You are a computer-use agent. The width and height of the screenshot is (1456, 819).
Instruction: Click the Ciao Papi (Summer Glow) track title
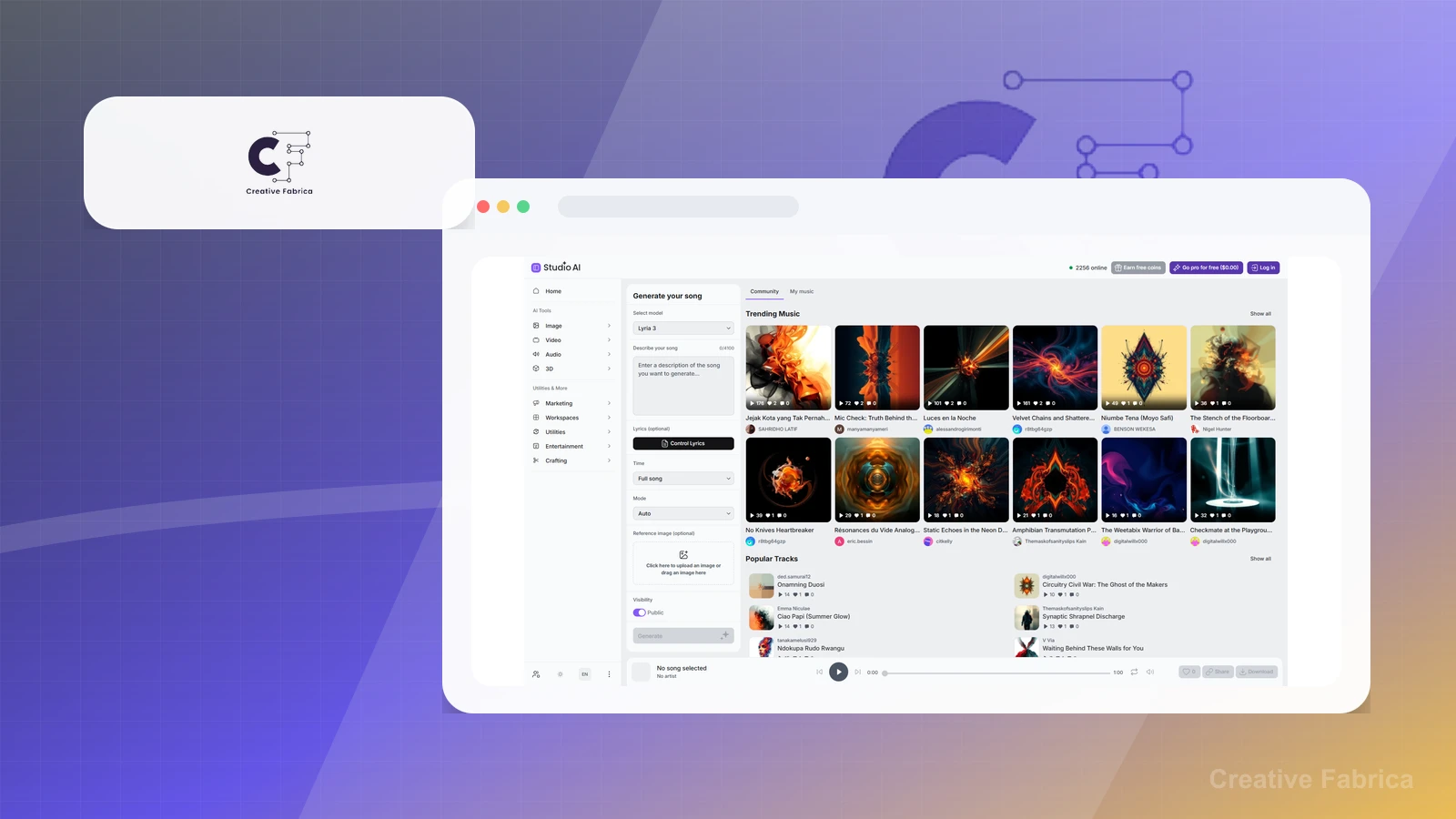(814, 616)
